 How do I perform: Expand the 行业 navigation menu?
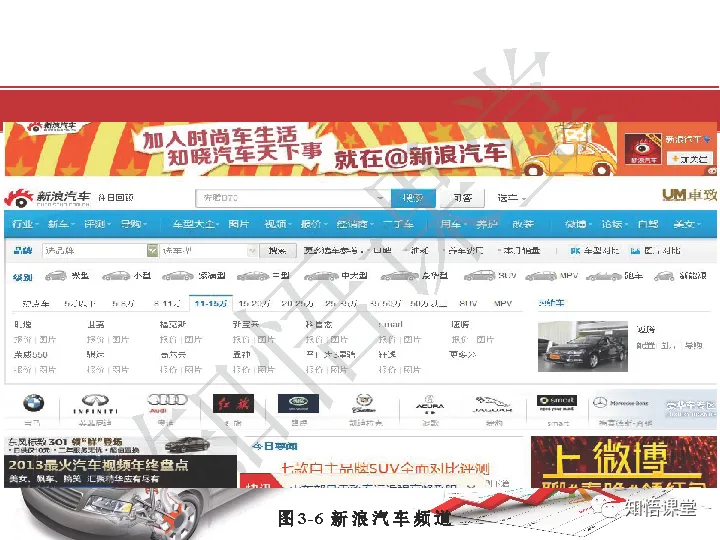25,224
